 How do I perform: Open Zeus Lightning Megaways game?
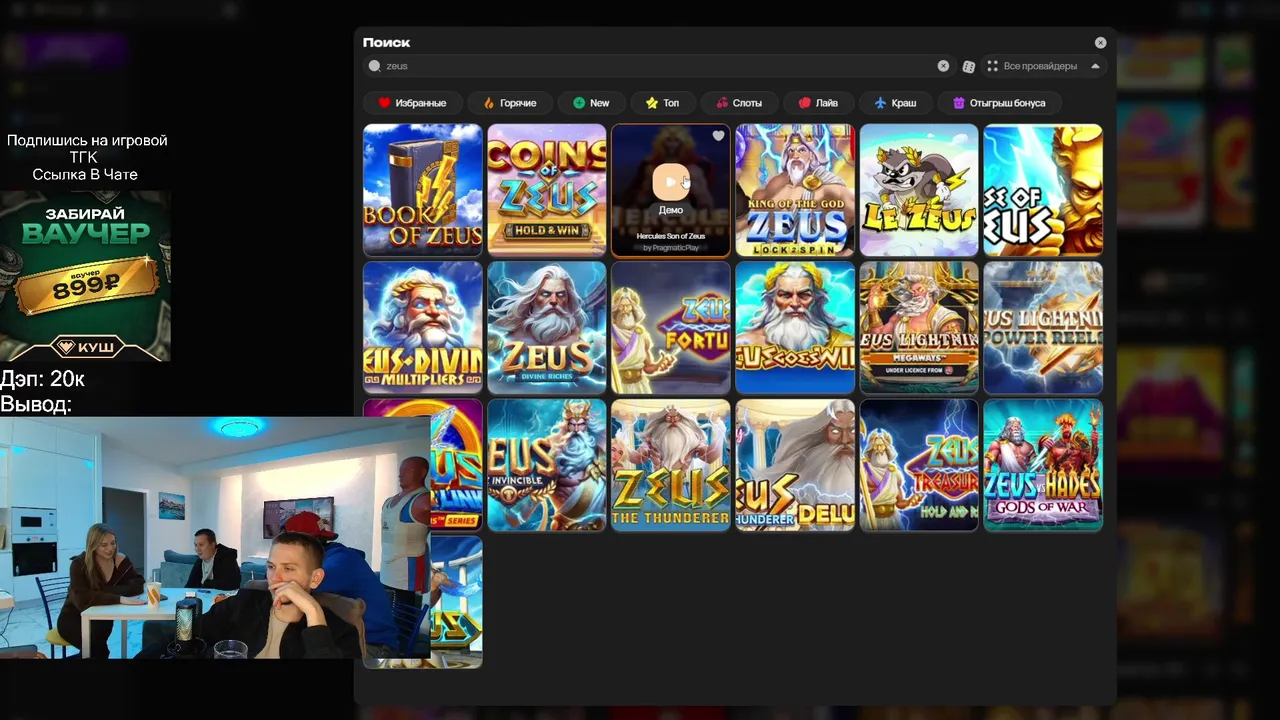tap(919, 328)
